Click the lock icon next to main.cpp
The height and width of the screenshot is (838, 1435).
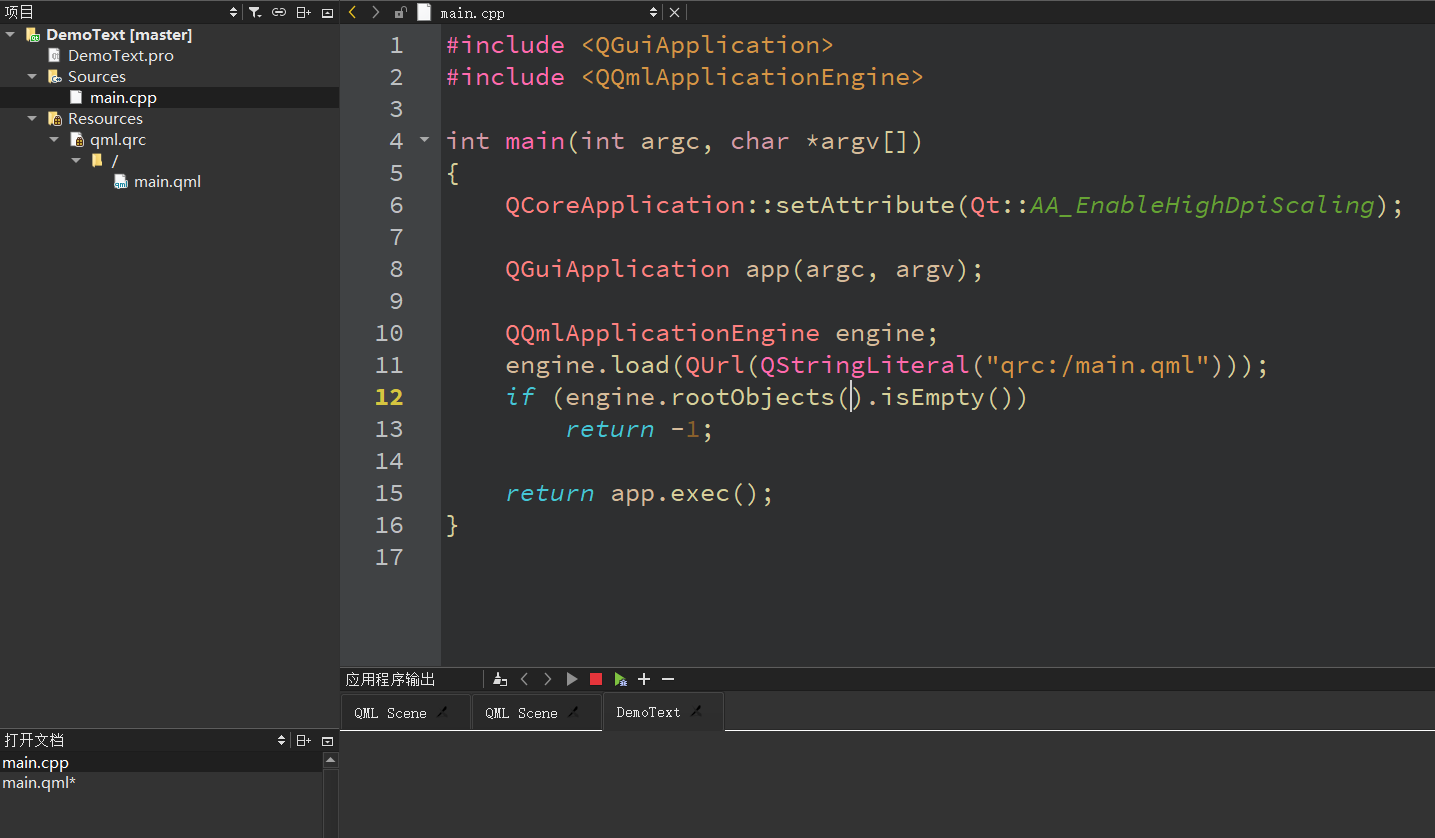400,12
